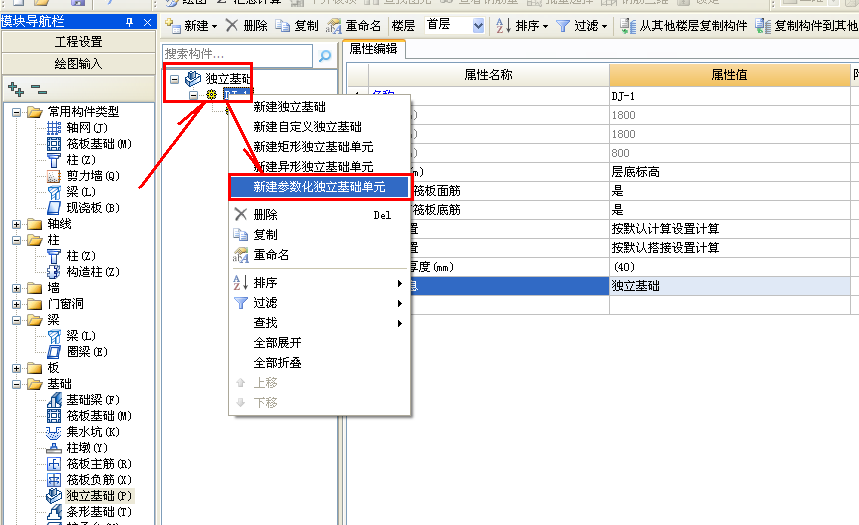The image size is (859, 525).
Task: Choose 新建异形独立基础单元 menu entry
Action: click(x=319, y=167)
